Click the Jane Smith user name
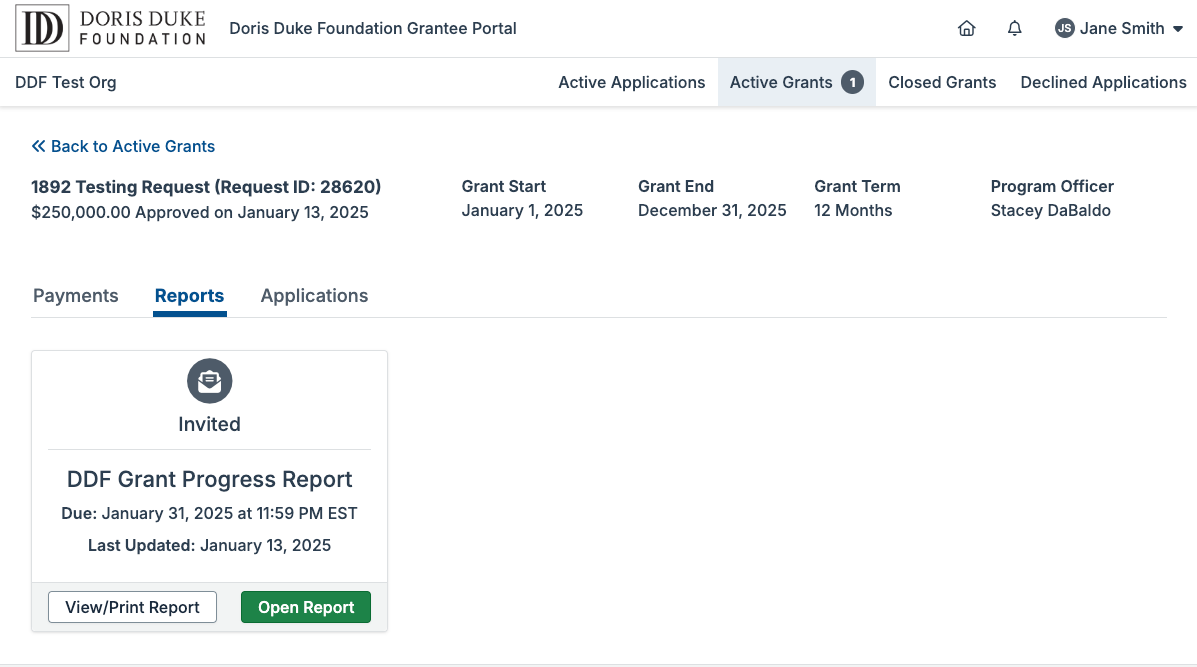Screen dimensions: 1197x667 pos(1121,28)
